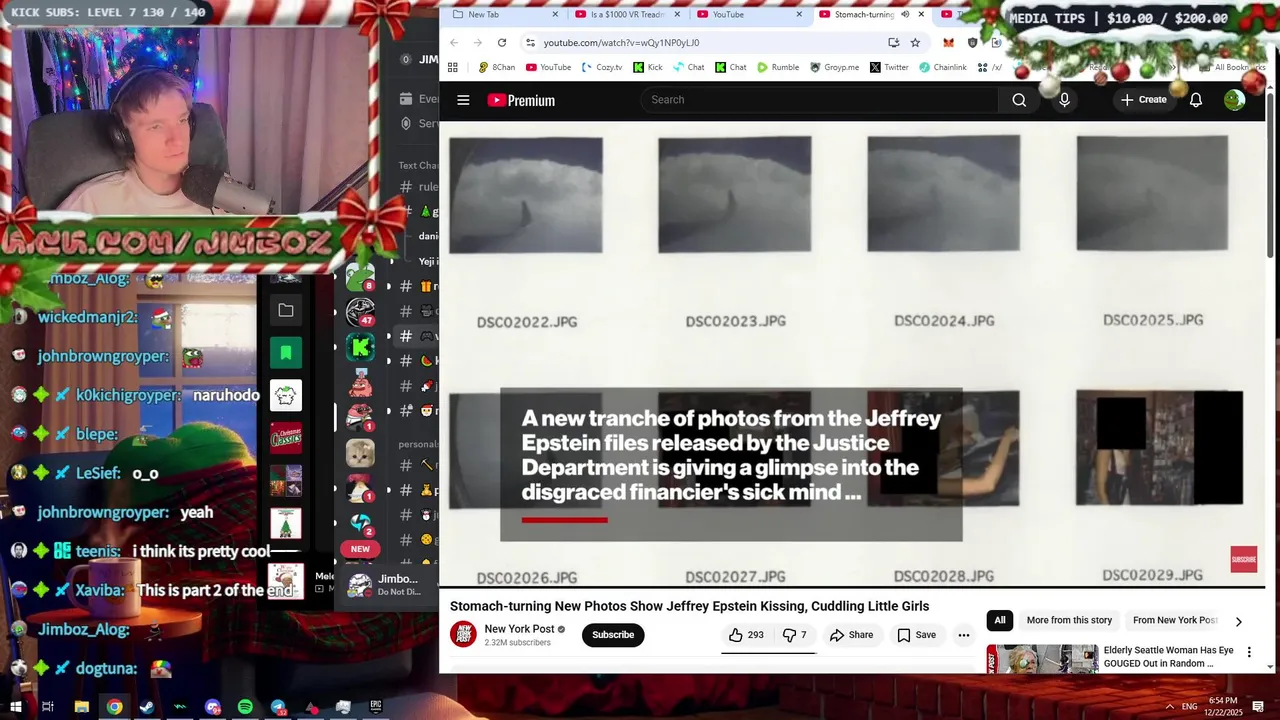Open the Kick server icon in Discord

coord(360,347)
